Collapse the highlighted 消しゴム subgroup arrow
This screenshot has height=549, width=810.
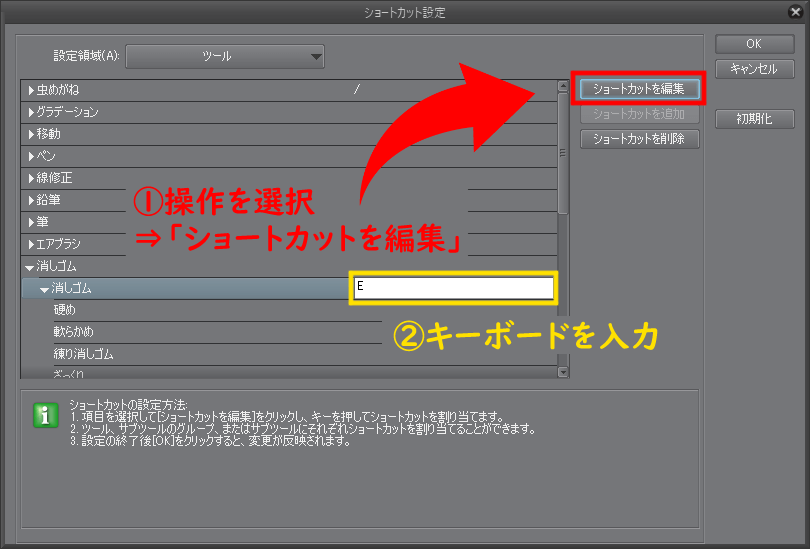click(x=44, y=290)
